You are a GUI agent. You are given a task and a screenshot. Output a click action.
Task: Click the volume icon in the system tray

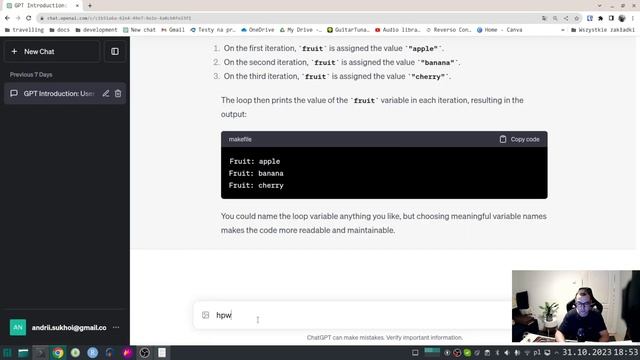[x=507, y=353]
